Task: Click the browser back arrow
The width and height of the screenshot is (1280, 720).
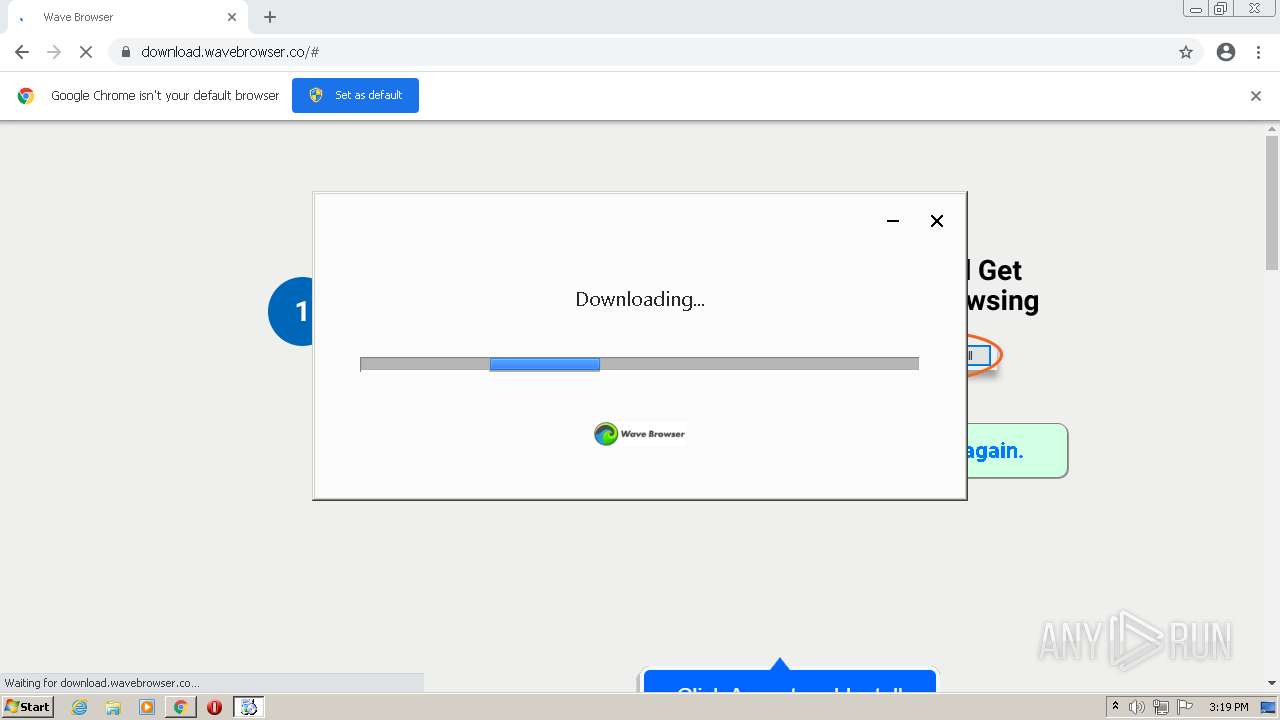Action: pos(22,52)
